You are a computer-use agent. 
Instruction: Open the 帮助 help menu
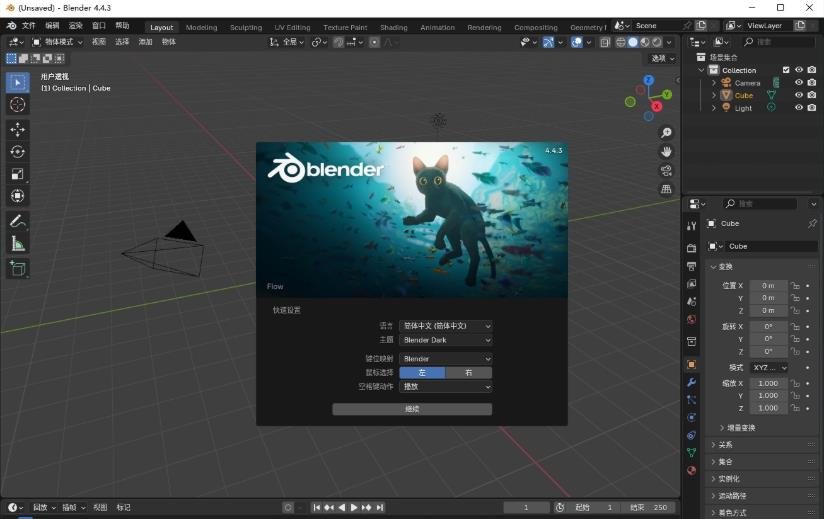pos(122,25)
